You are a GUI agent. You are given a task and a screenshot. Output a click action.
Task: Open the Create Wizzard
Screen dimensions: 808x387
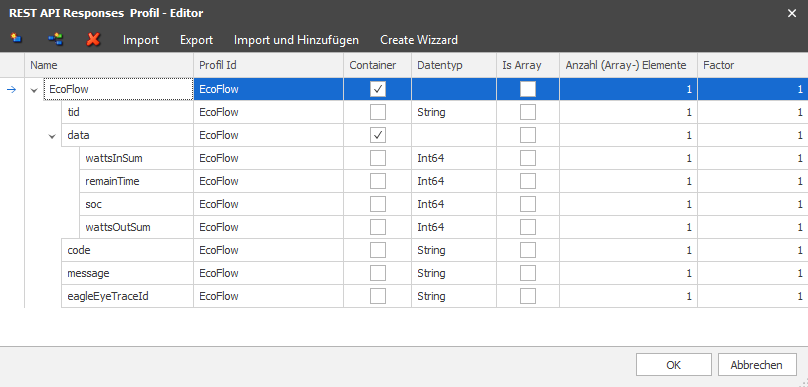click(419, 40)
